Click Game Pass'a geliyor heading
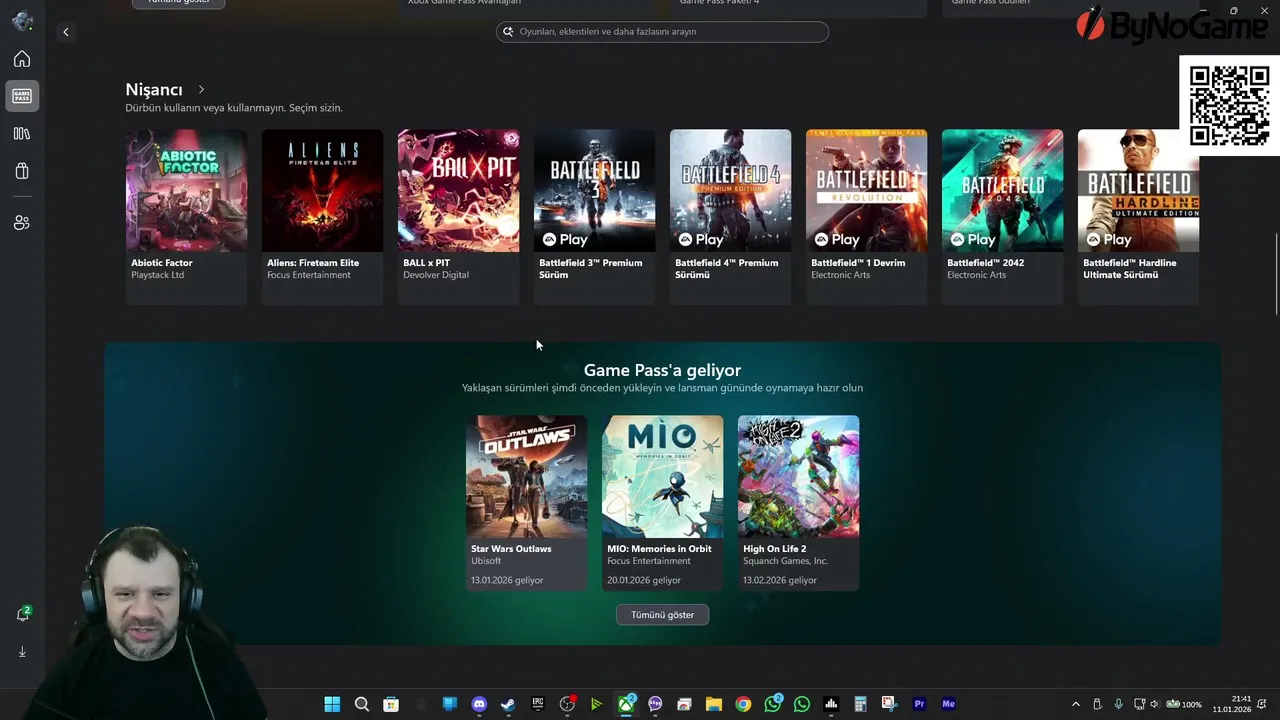 [x=662, y=370]
